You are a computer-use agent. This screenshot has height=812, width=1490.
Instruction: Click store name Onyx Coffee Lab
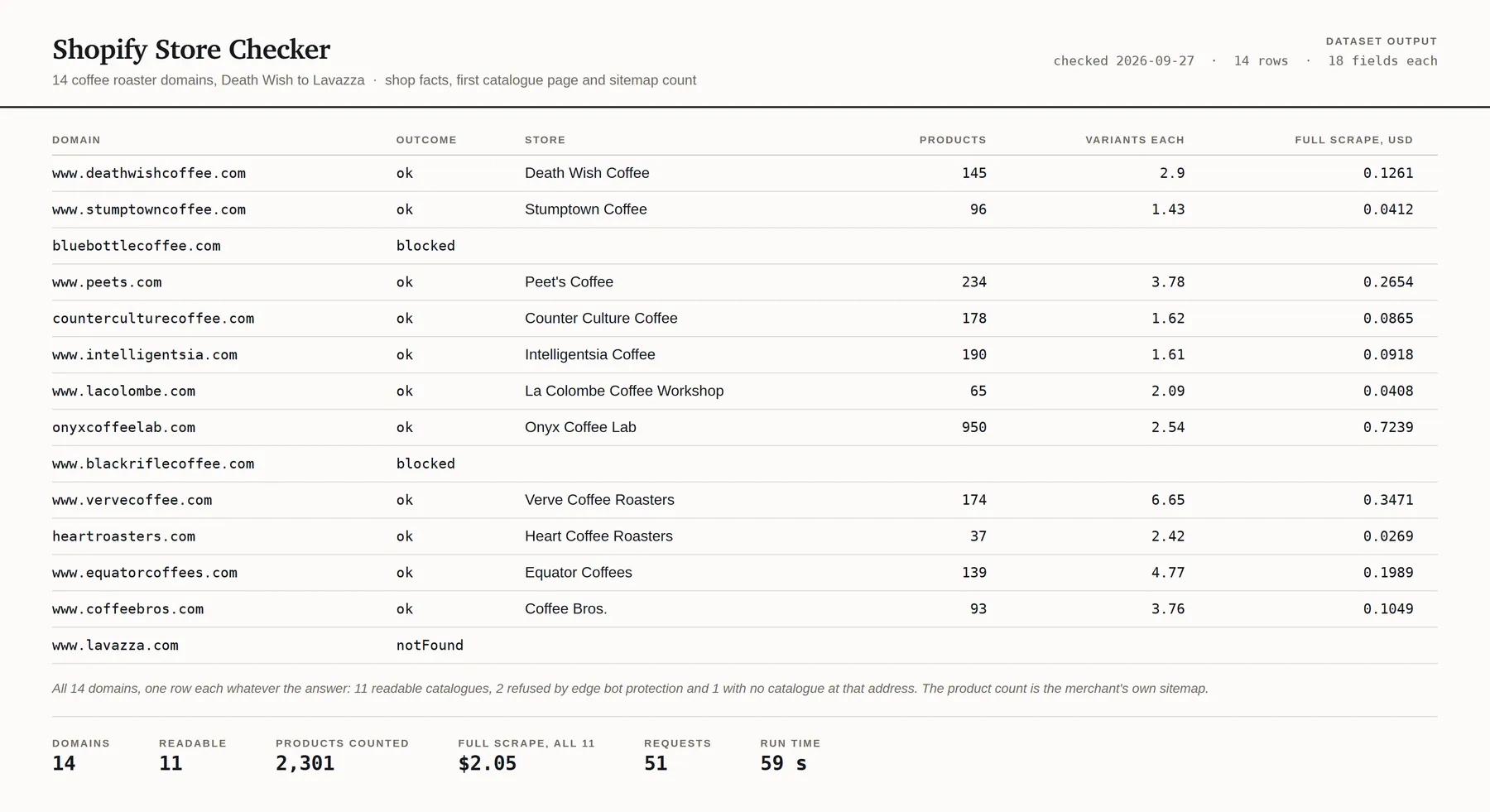580,428
